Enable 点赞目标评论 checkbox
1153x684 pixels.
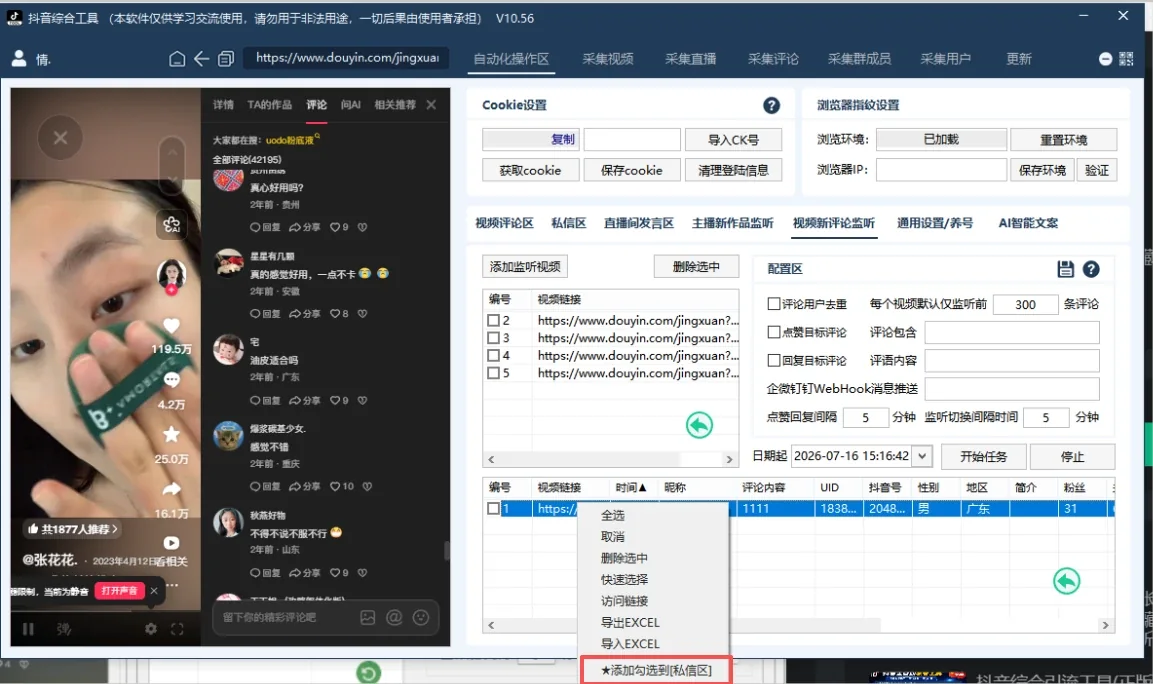pos(774,332)
